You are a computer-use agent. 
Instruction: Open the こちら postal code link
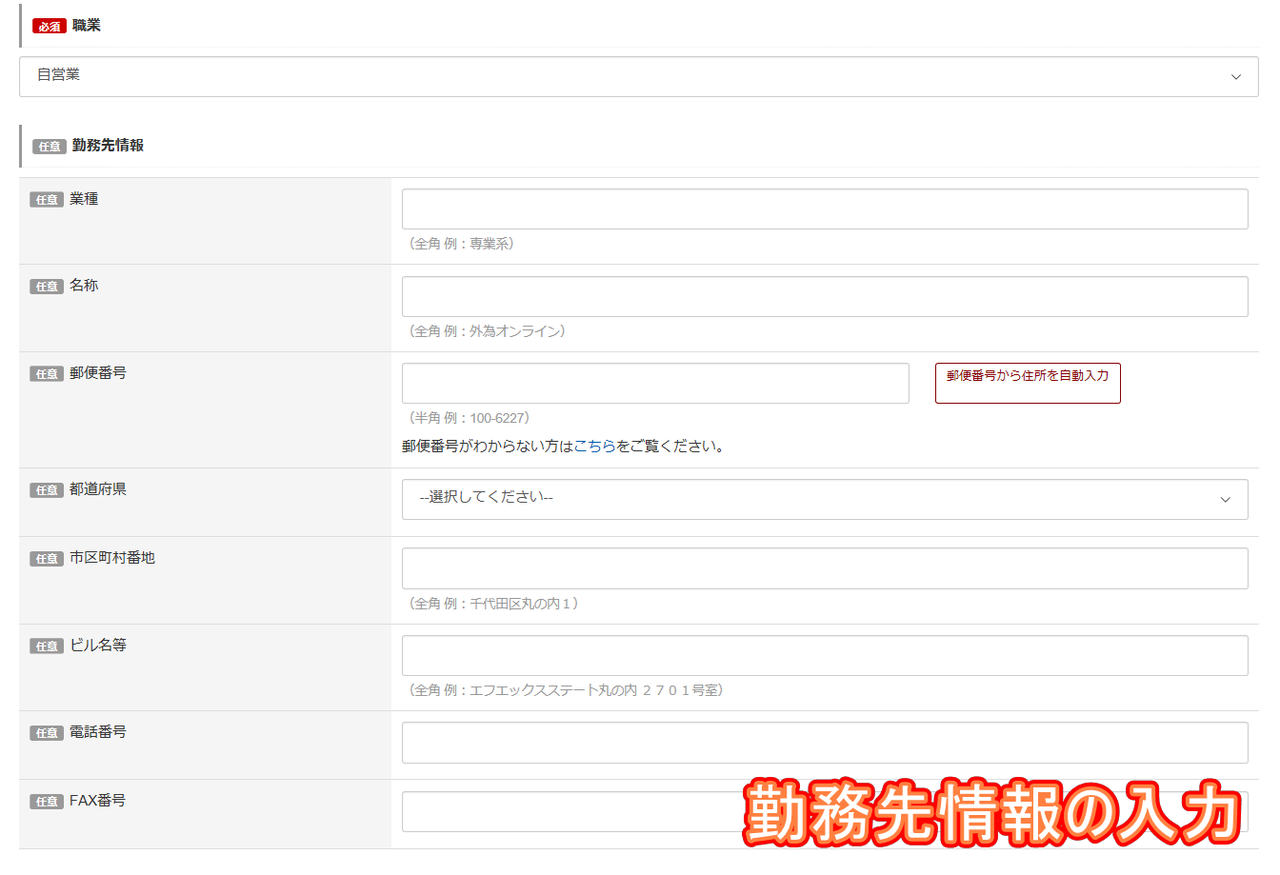point(594,447)
